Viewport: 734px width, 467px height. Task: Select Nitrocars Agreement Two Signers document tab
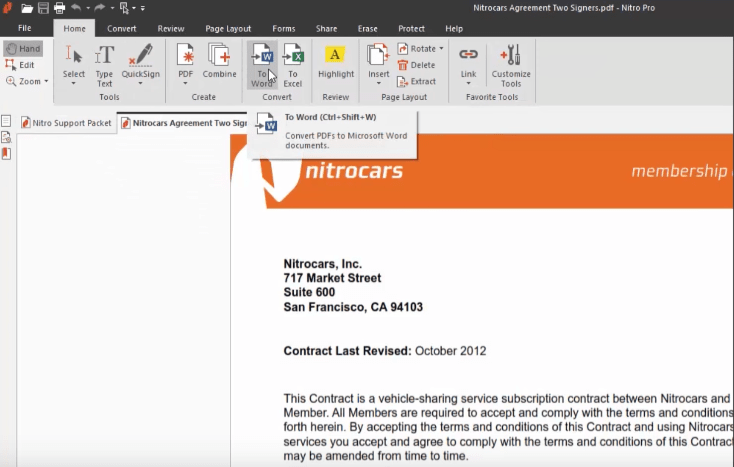[x=183, y=123]
